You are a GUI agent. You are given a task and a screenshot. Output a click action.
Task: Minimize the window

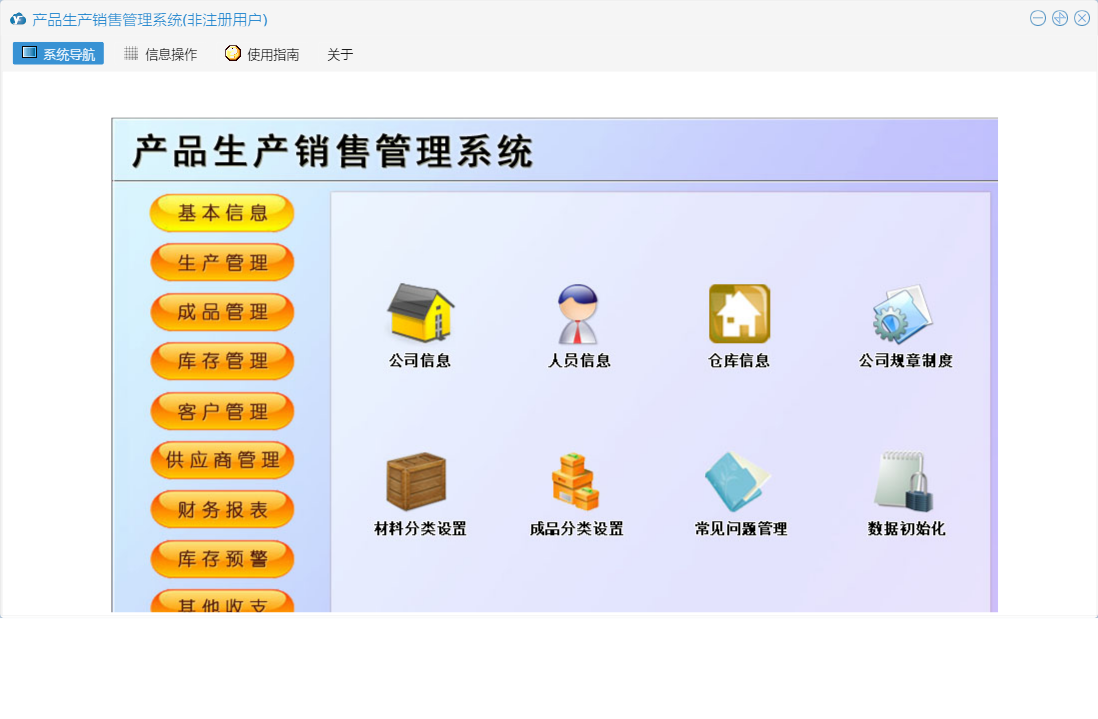click(1038, 19)
